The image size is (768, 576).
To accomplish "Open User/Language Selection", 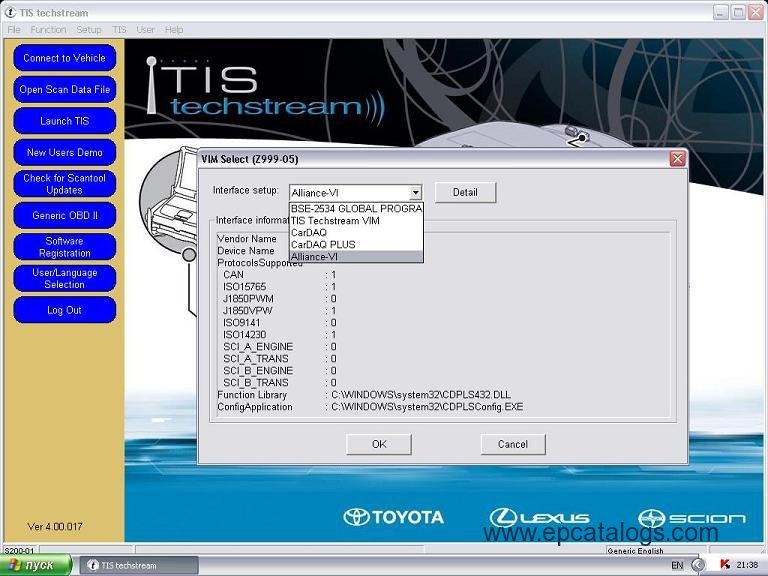I will tap(64, 278).
